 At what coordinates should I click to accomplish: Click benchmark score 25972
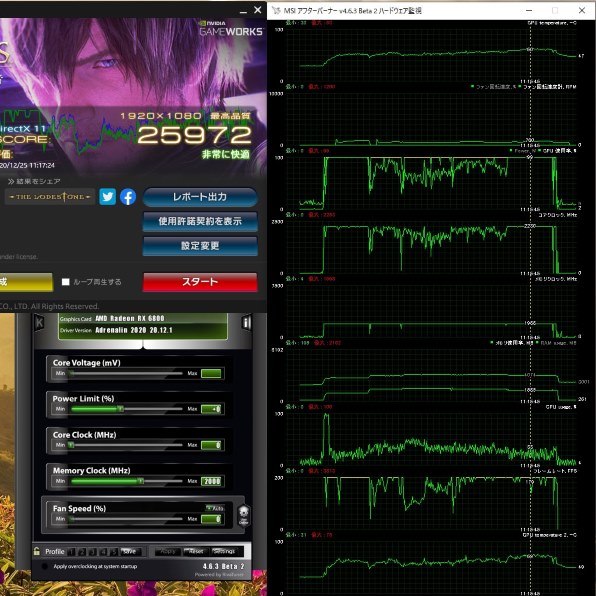[194, 135]
